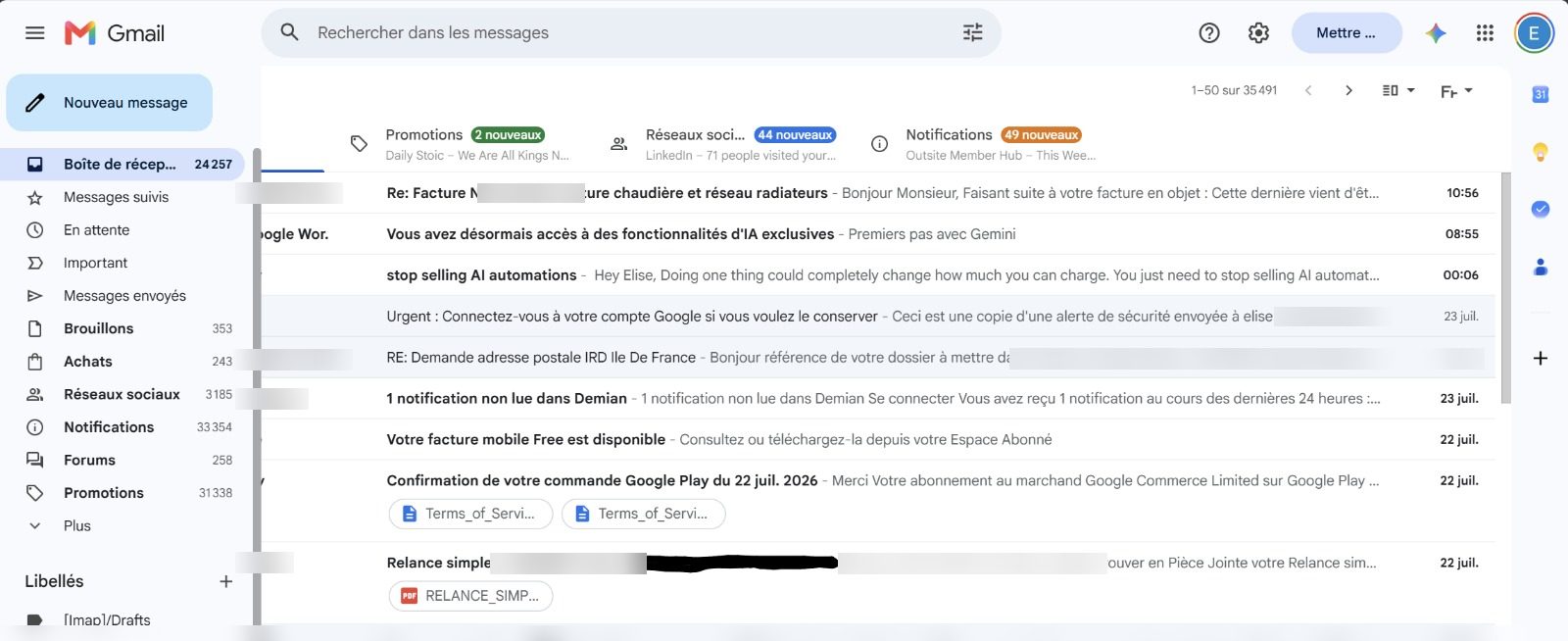Show search options filter icon

[x=972, y=32]
